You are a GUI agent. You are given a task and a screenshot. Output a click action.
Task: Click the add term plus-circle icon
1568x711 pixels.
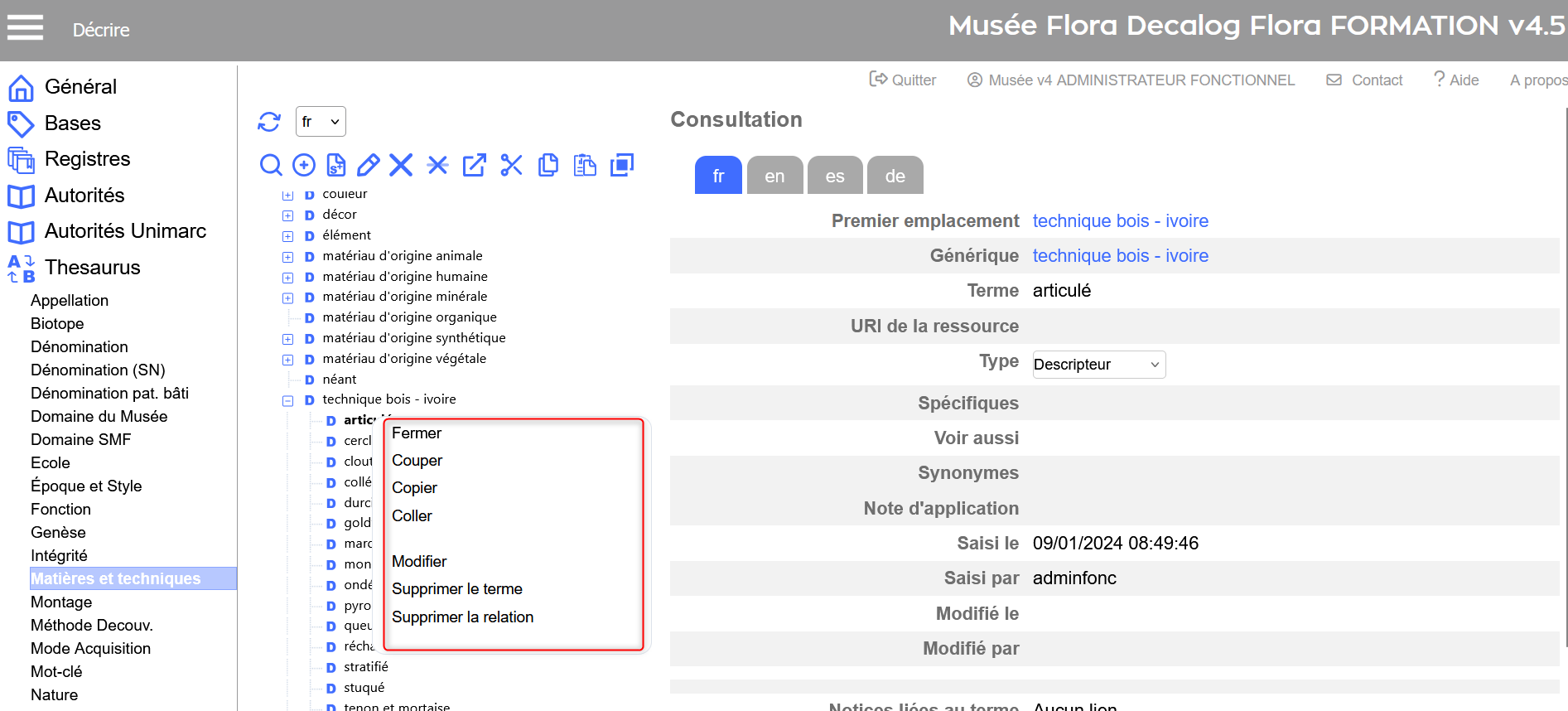(304, 165)
